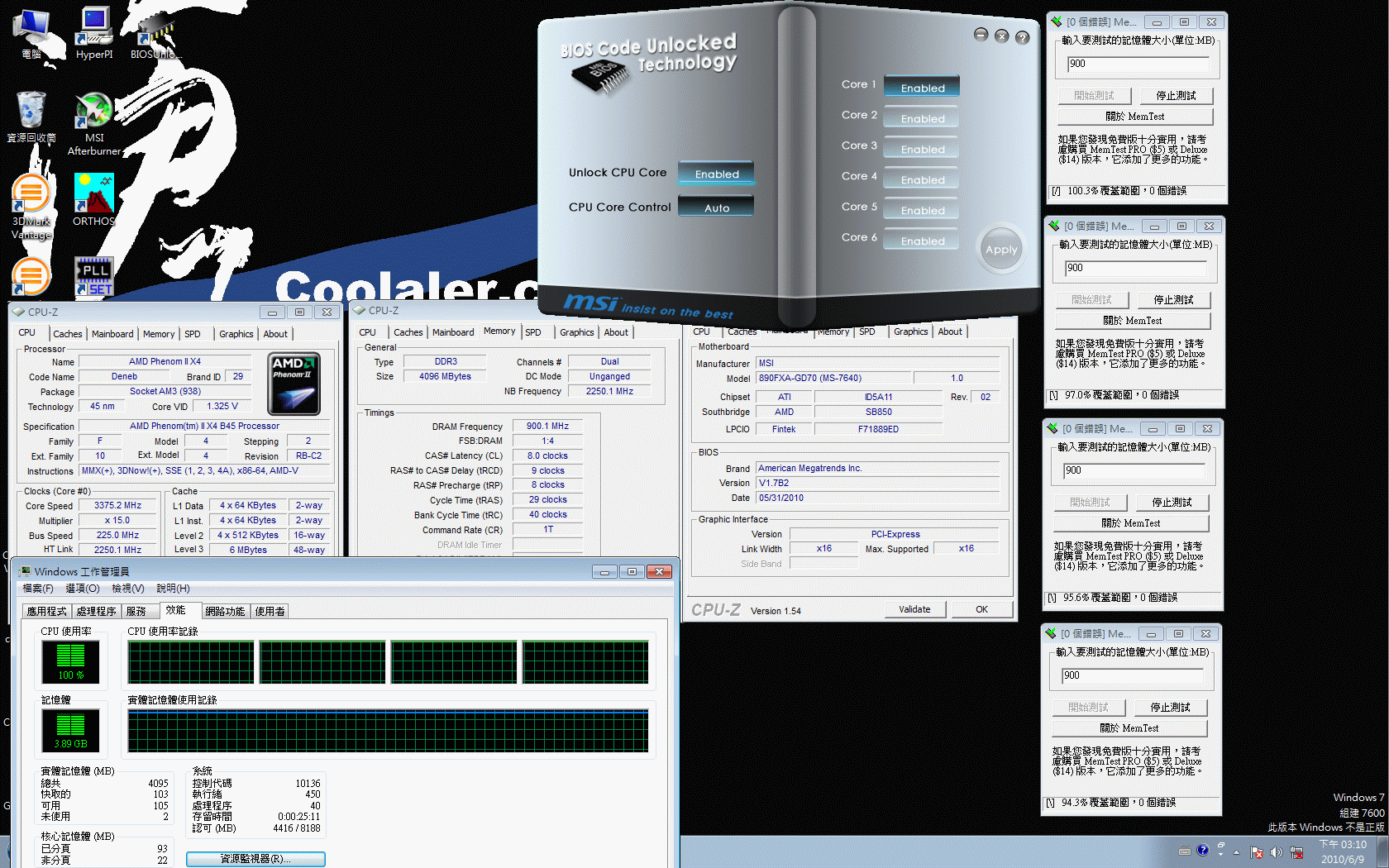Switch to 使用者 tab in Task Manager
Image resolution: width=1389 pixels, height=868 pixels.
270,612
